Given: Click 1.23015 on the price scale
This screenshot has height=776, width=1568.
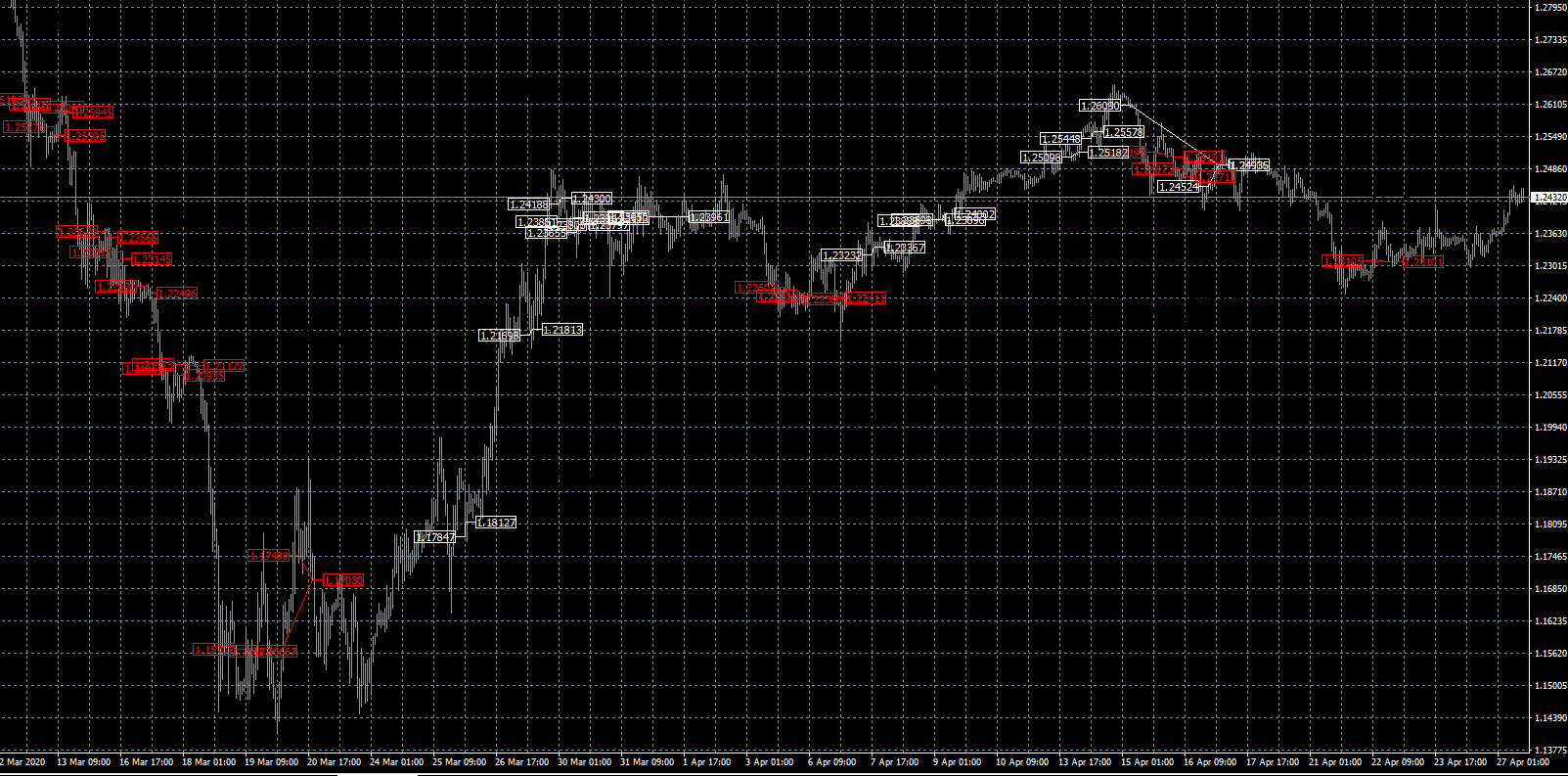Looking at the screenshot, I should click(1550, 266).
